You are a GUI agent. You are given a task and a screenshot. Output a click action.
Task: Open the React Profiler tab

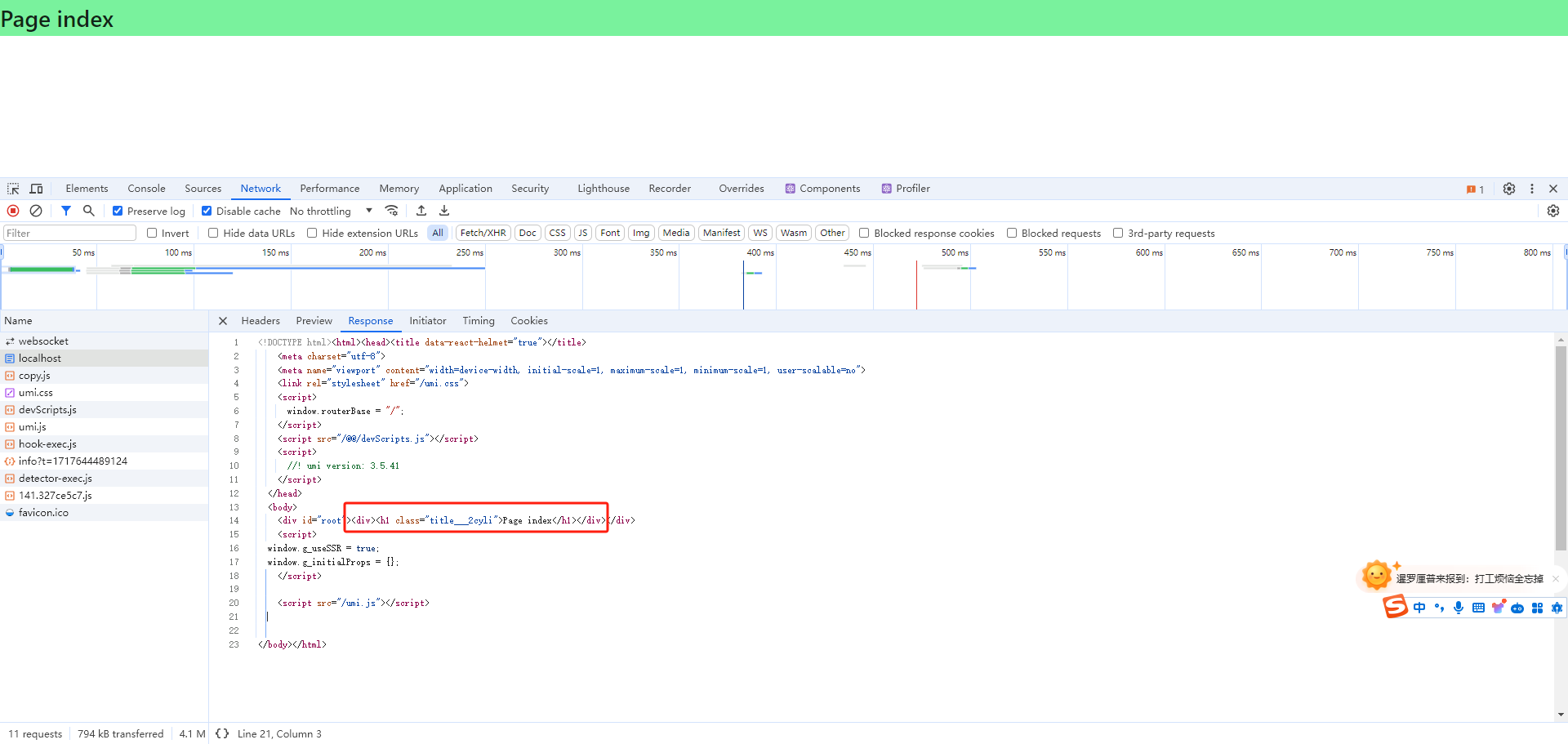click(x=906, y=189)
